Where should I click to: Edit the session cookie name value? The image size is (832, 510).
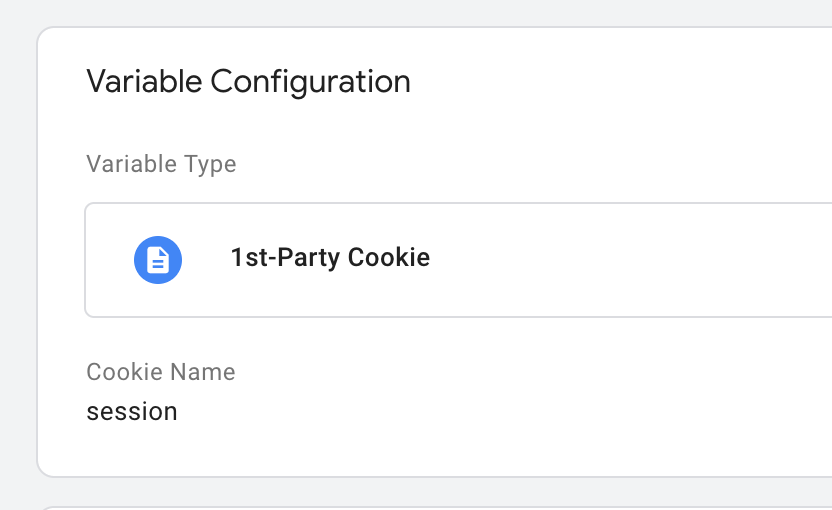132,412
